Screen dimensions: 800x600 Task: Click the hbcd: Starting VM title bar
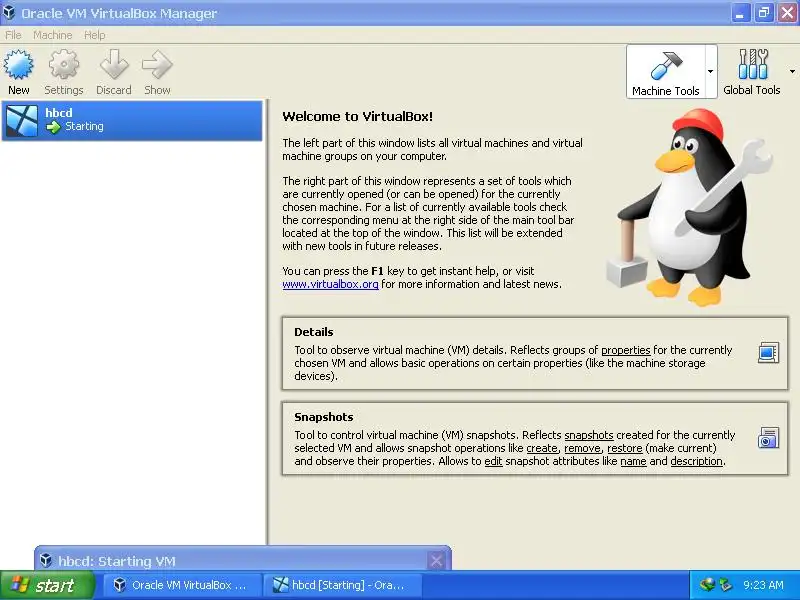point(242,560)
